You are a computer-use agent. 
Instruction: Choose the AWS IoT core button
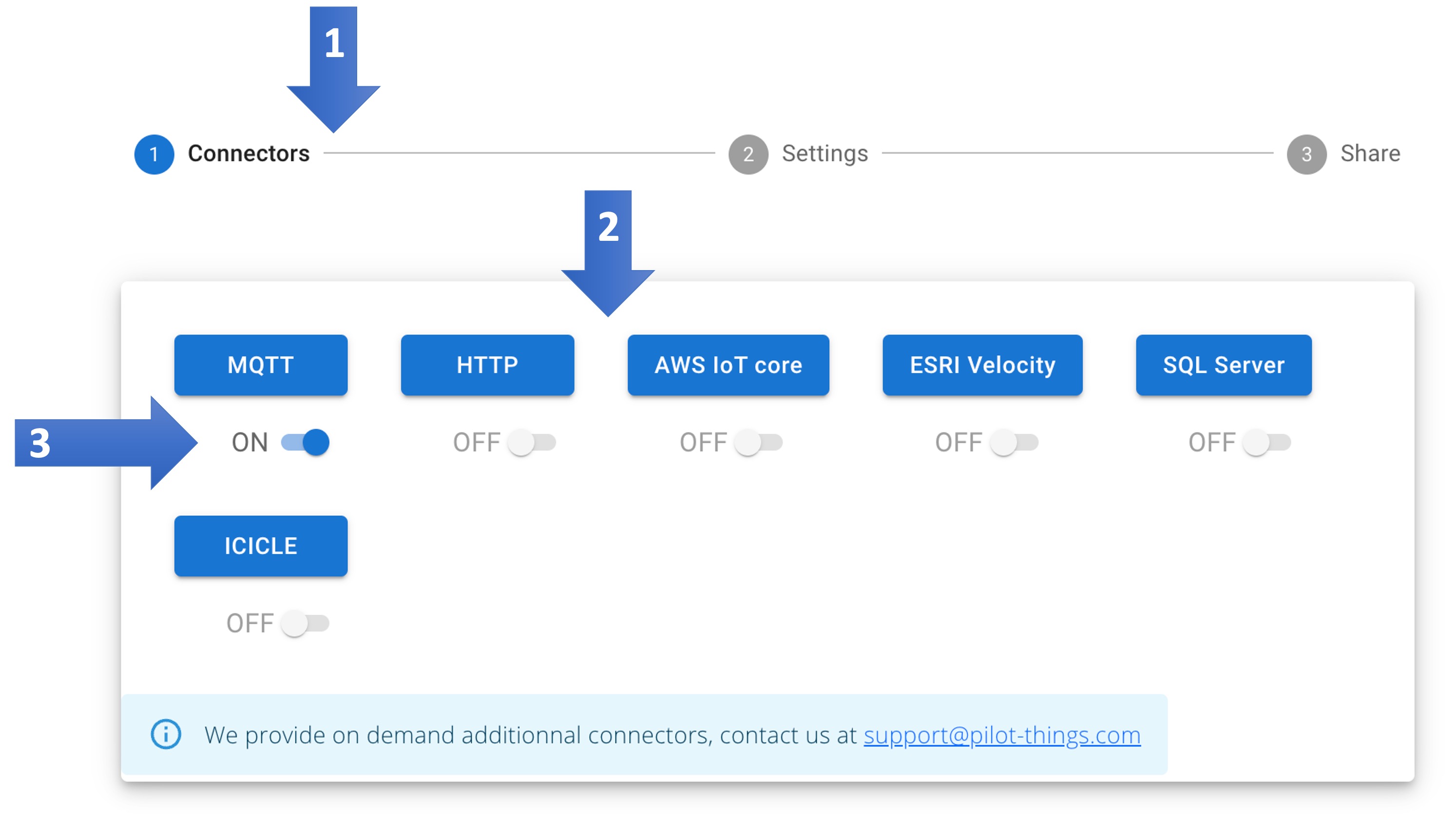point(728,365)
